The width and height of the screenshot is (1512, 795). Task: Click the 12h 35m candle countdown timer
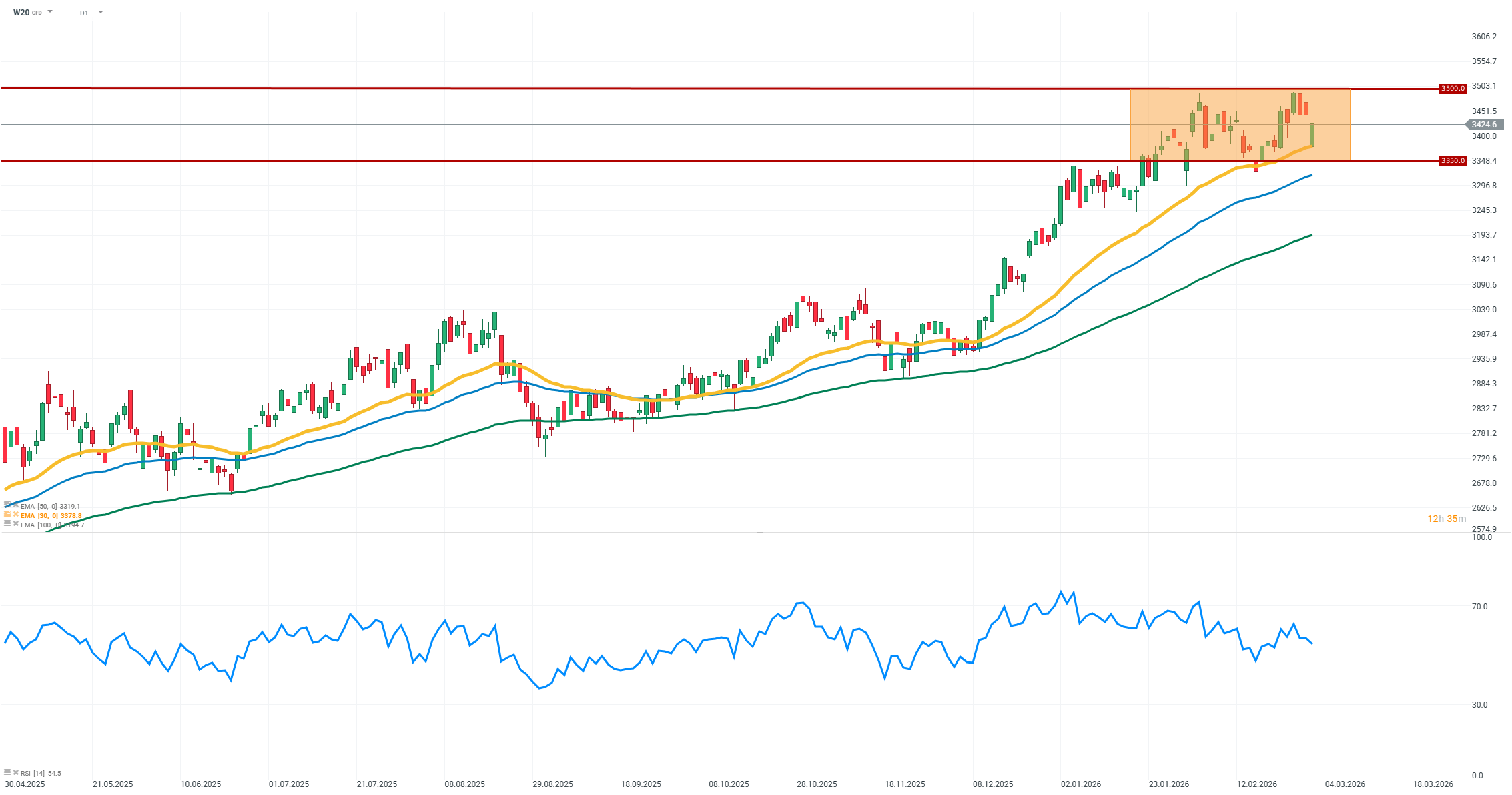click(x=1447, y=519)
